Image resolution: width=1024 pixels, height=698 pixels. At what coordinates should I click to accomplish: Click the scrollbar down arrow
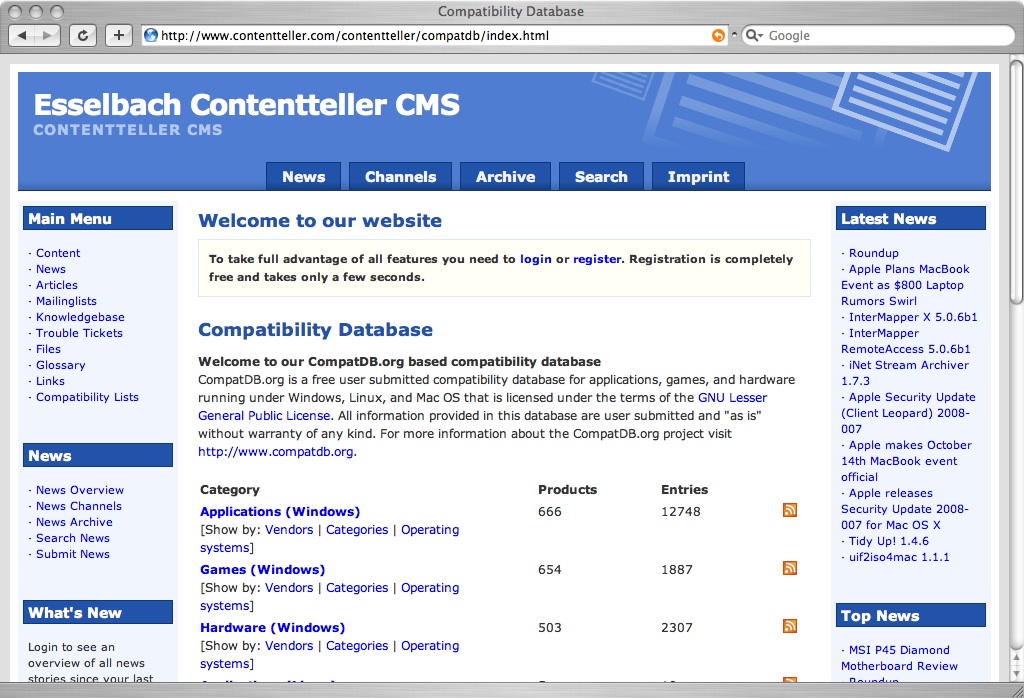tap(1016, 673)
